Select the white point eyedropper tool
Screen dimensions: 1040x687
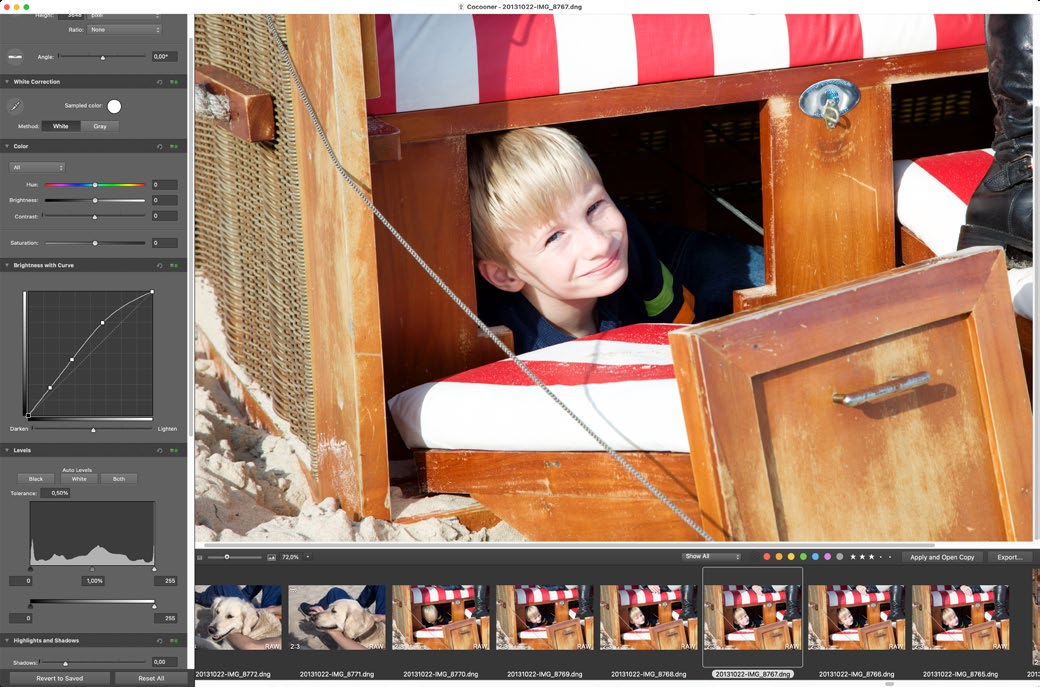click(15, 106)
